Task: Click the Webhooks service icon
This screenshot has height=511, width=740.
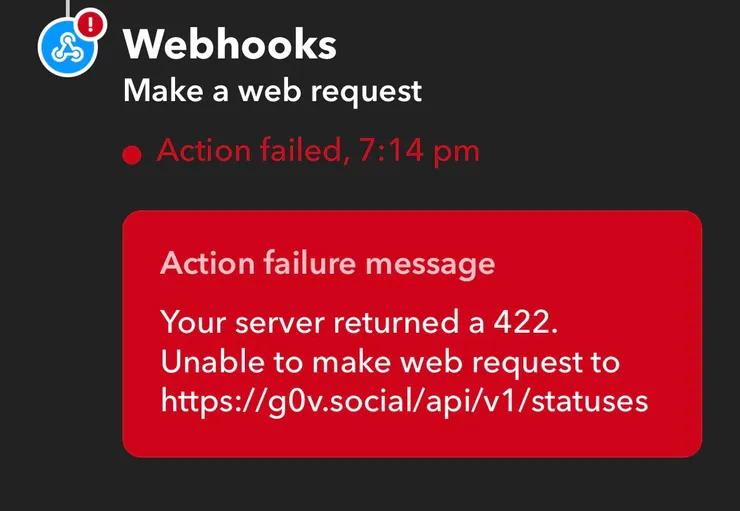Action: pos(66,46)
